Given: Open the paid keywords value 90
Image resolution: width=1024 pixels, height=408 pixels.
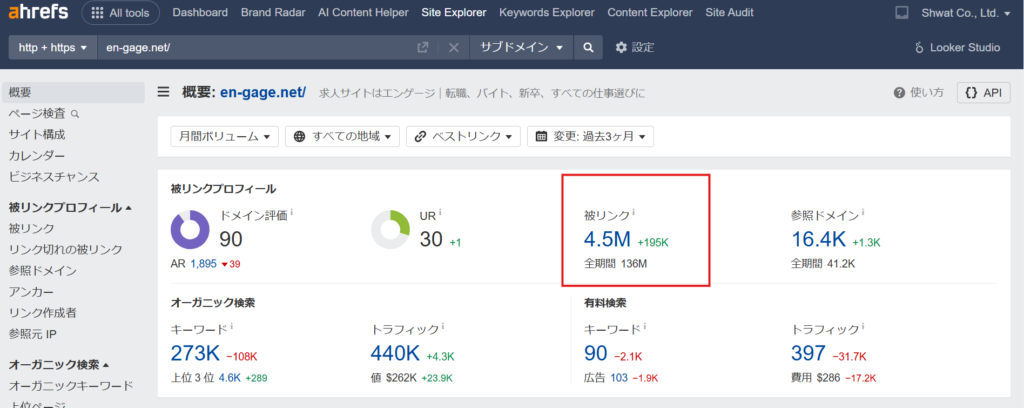Looking at the screenshot, I should [596, 353].
